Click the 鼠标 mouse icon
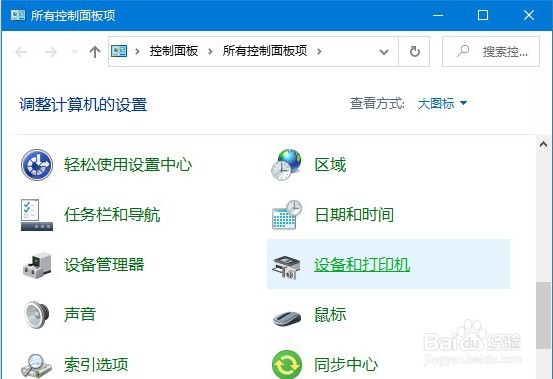 [287, 317]
